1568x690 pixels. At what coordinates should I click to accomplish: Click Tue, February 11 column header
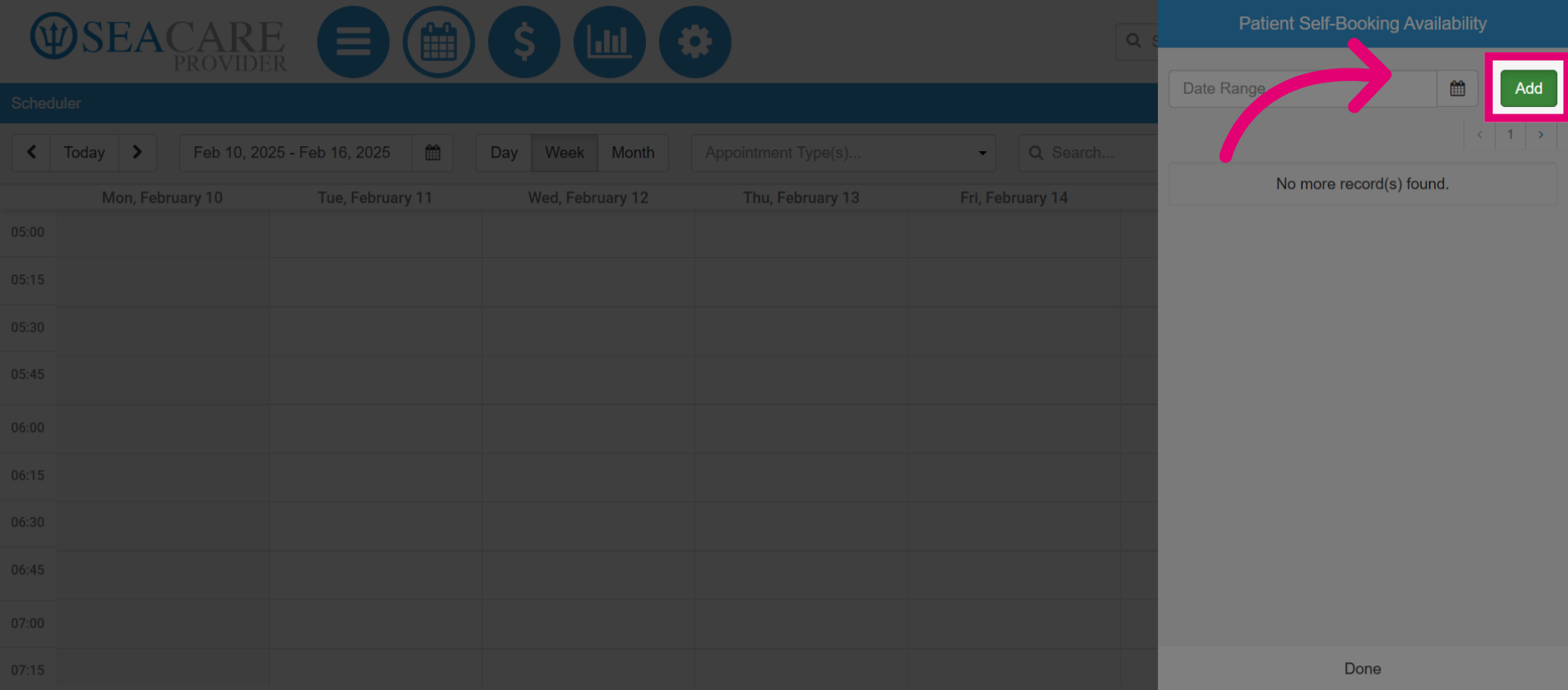click(375, 198)
